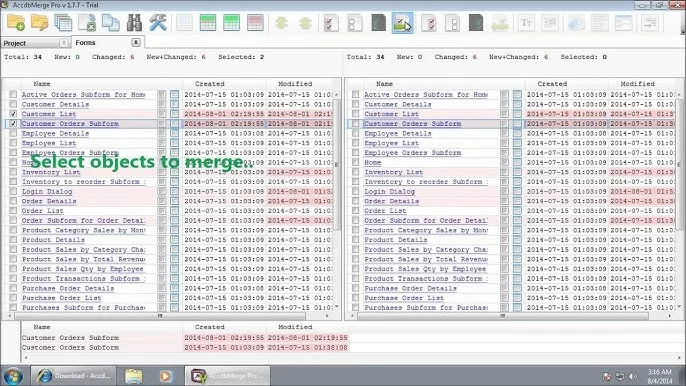686x386 pixels.
Task: Uncheck the left Customer Orders Subform checkbox
Action: coord(13,123)
